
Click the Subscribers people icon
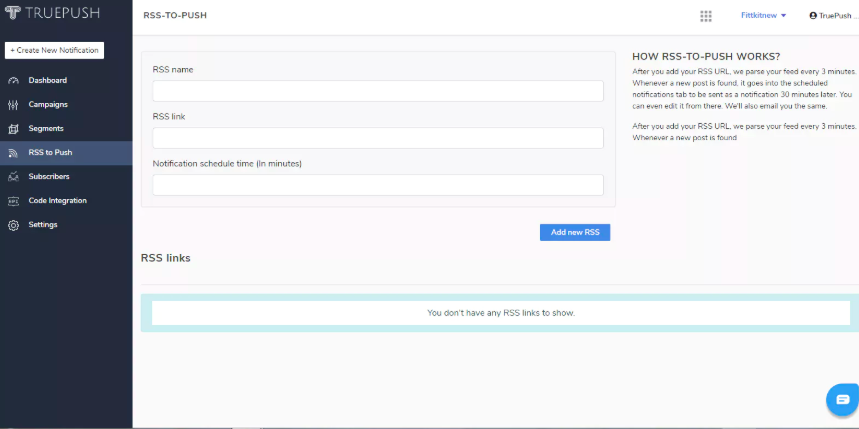point(14,177)
